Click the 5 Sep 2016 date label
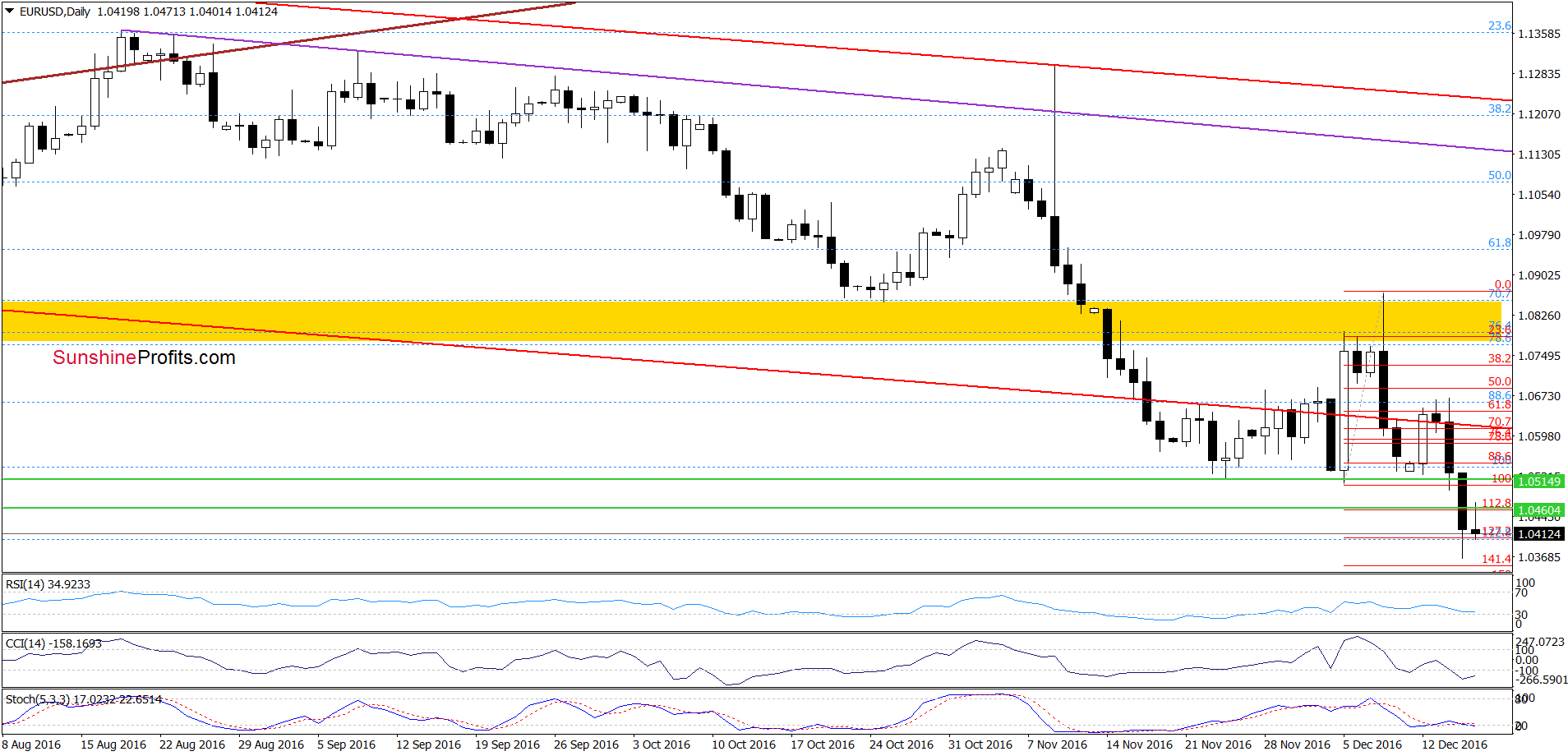Image resolution: width=1568 pixels, height=756 pixels. point(347,744)
